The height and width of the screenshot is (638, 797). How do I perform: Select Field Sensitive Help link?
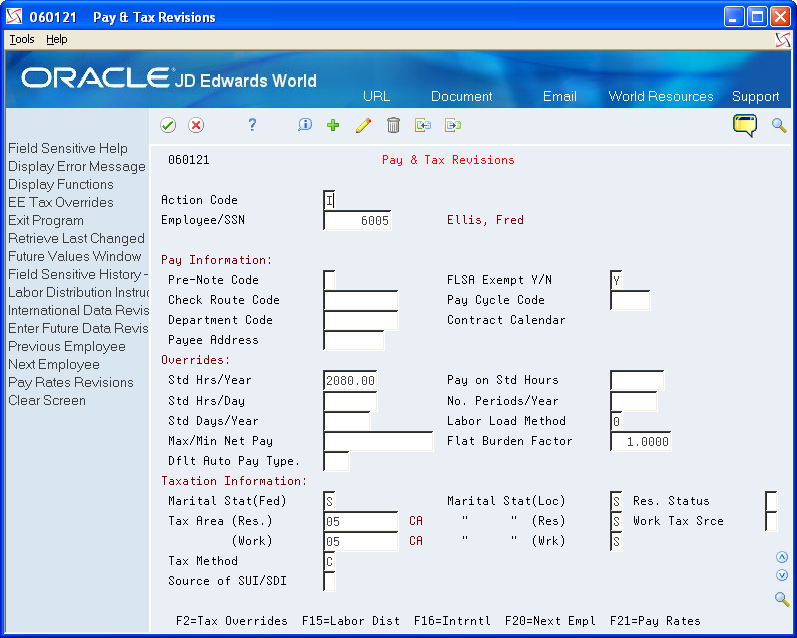click(68, 148)
